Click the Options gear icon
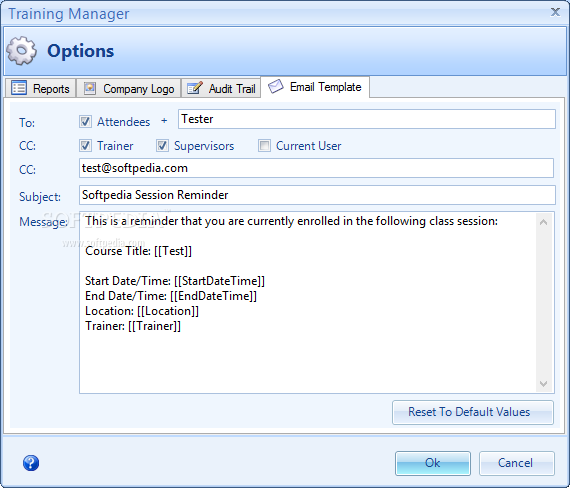The height and width of the screenshot is (488, 570). [x=21, y=51]
